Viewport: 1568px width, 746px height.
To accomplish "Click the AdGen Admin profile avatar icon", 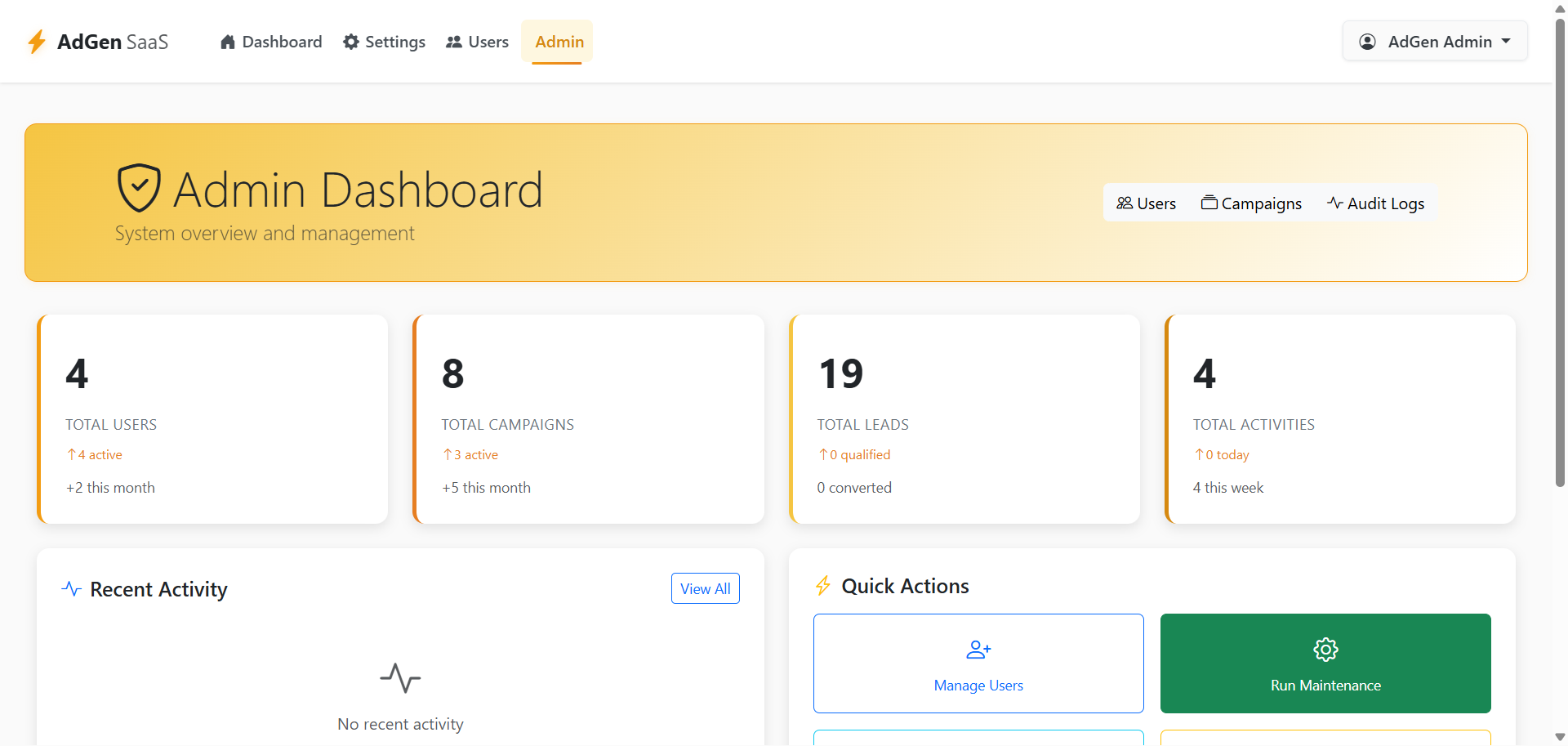I will click(x=1367, y=42).
